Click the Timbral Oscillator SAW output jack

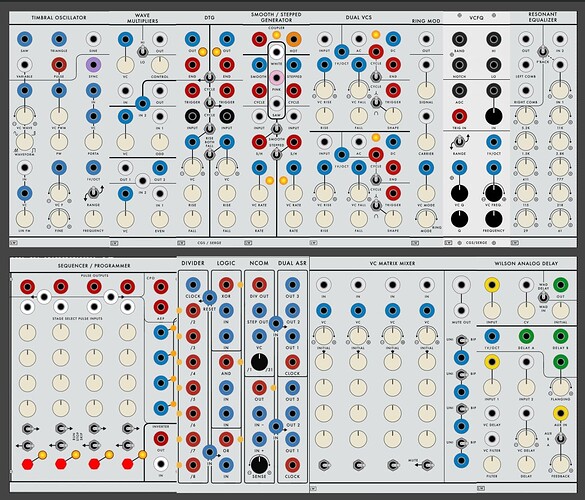click(25, 39)
